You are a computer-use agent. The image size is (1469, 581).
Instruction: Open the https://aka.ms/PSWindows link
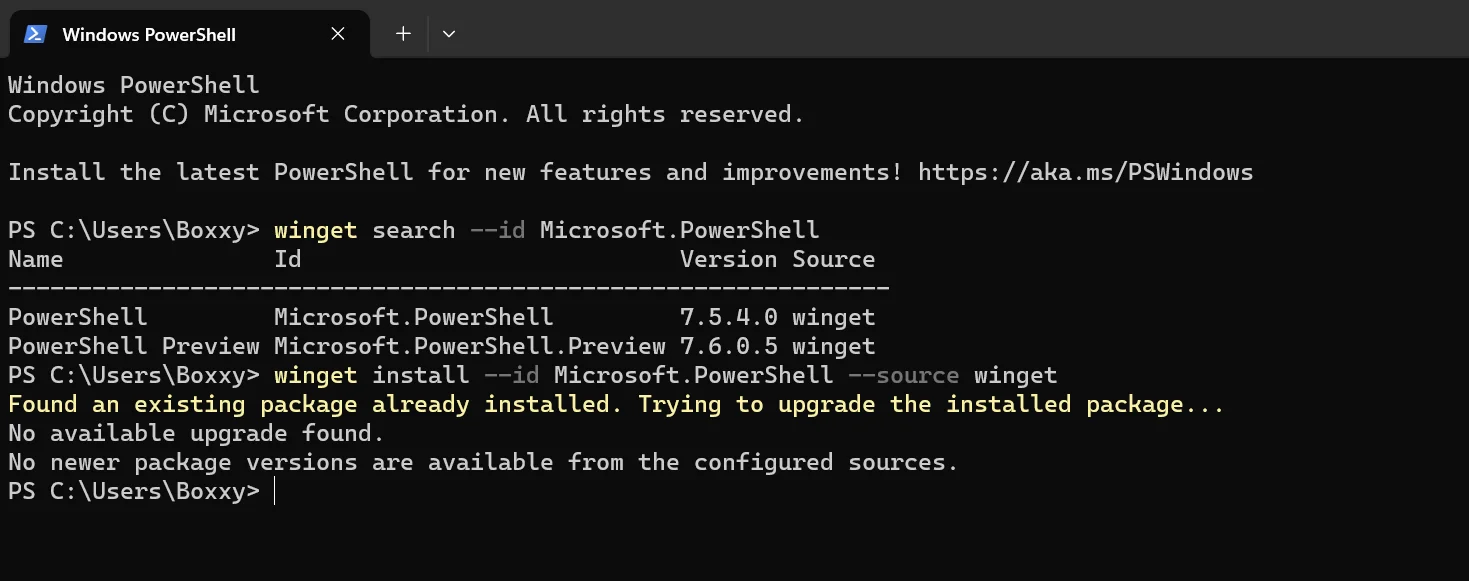(x=1085, y=172)
